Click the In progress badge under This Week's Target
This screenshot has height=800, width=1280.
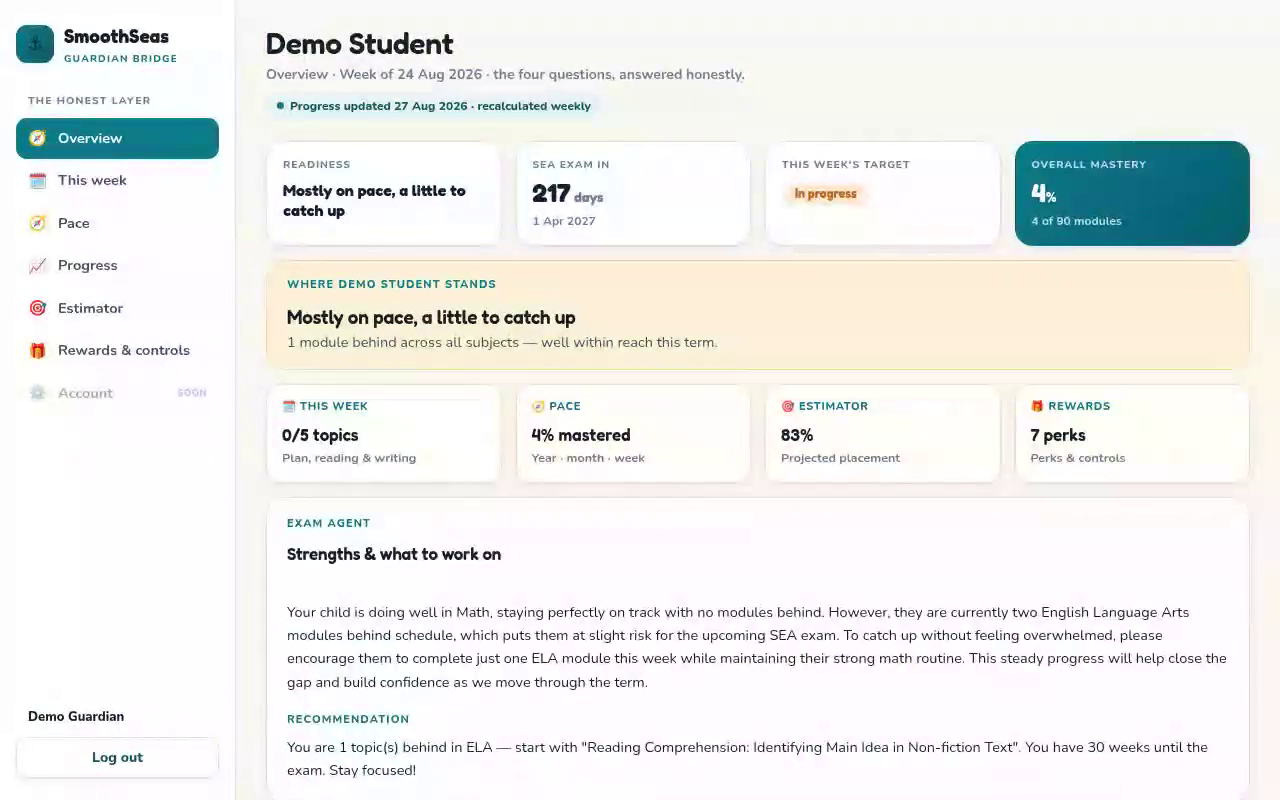coord(825,194)
